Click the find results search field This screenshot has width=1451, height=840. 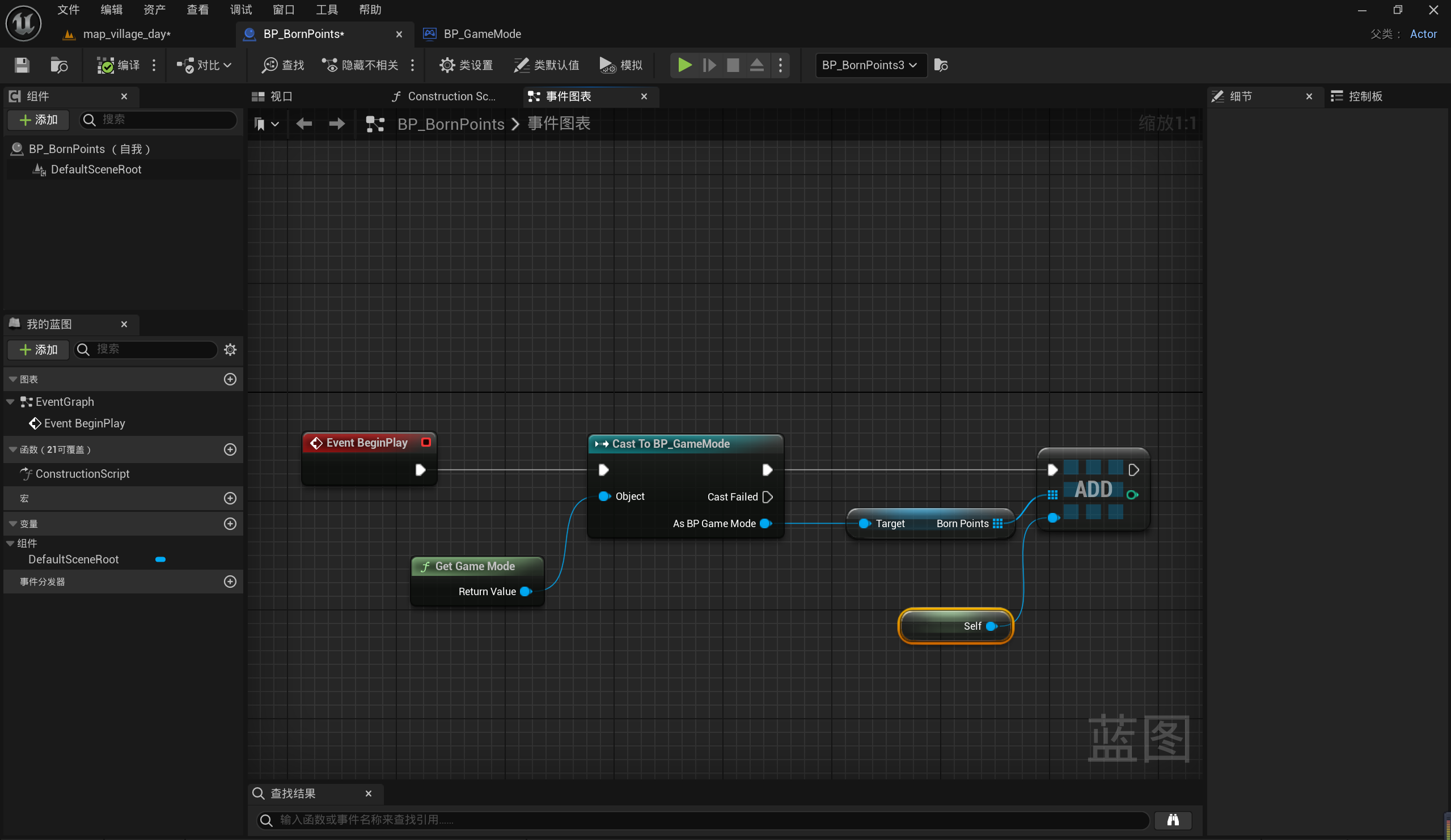703,819
